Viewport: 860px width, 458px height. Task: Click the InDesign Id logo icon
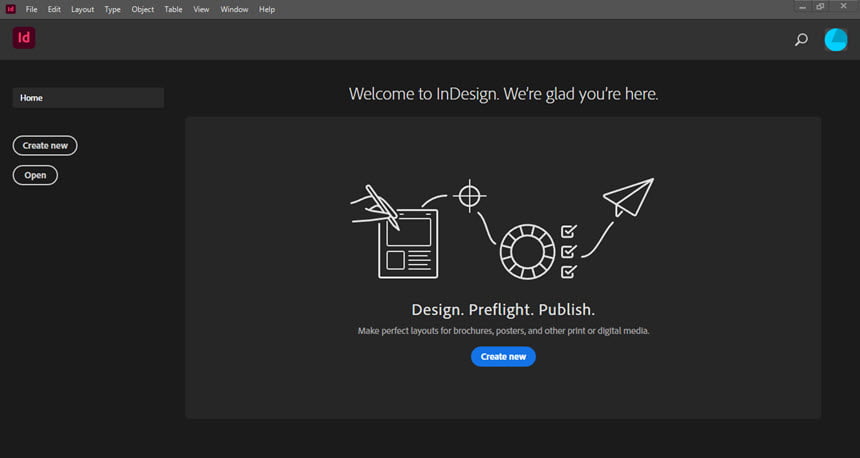pos(24,38)
